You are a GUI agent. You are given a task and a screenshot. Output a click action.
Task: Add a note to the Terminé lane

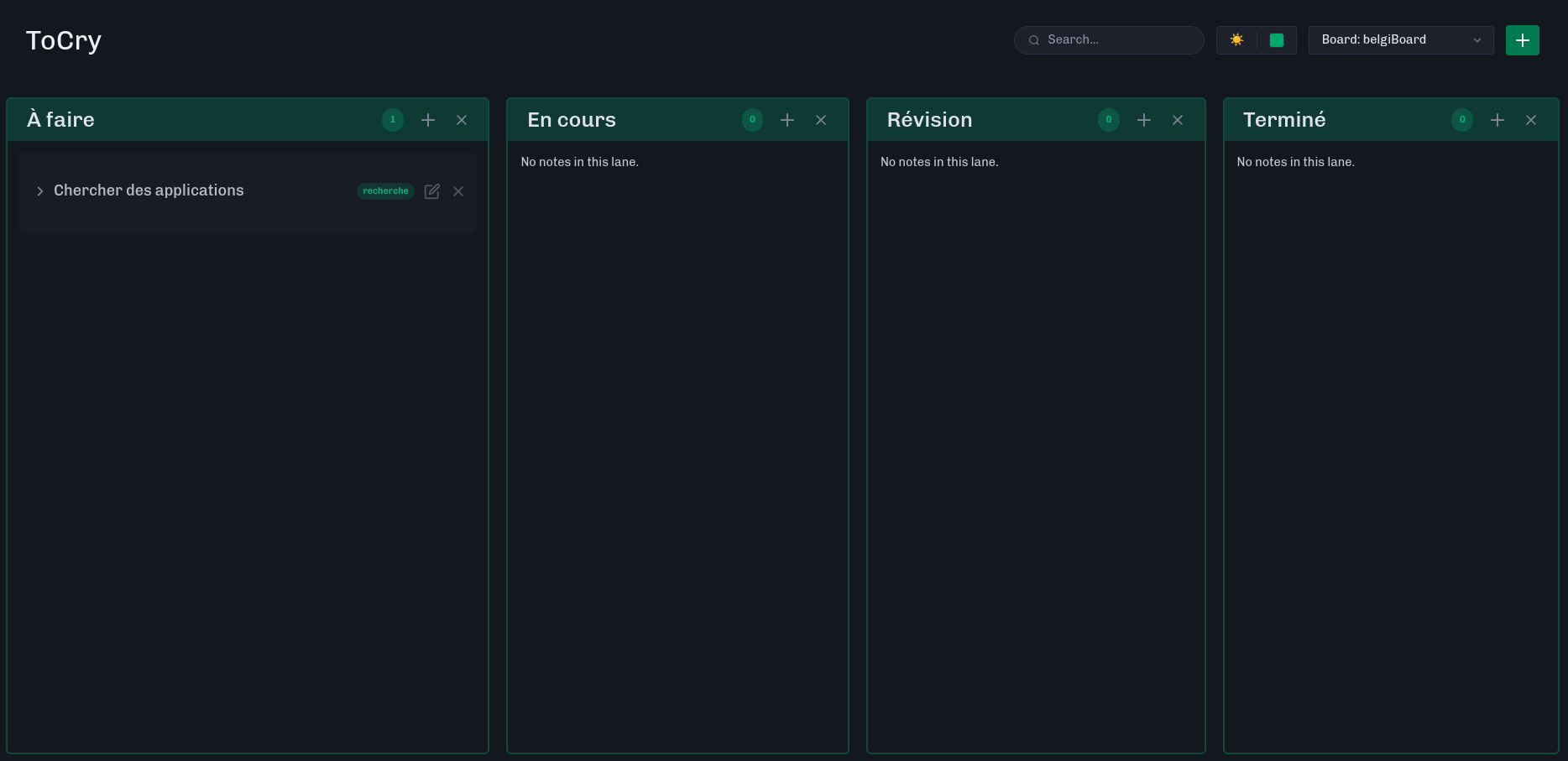[1497, 120]
